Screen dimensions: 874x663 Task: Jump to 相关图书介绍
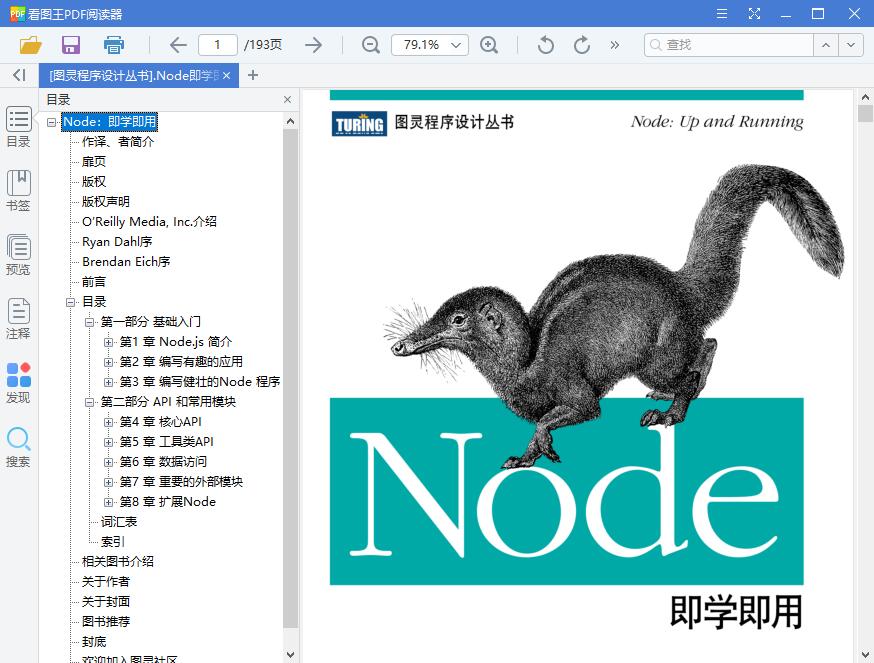click(x=118, y=562)
